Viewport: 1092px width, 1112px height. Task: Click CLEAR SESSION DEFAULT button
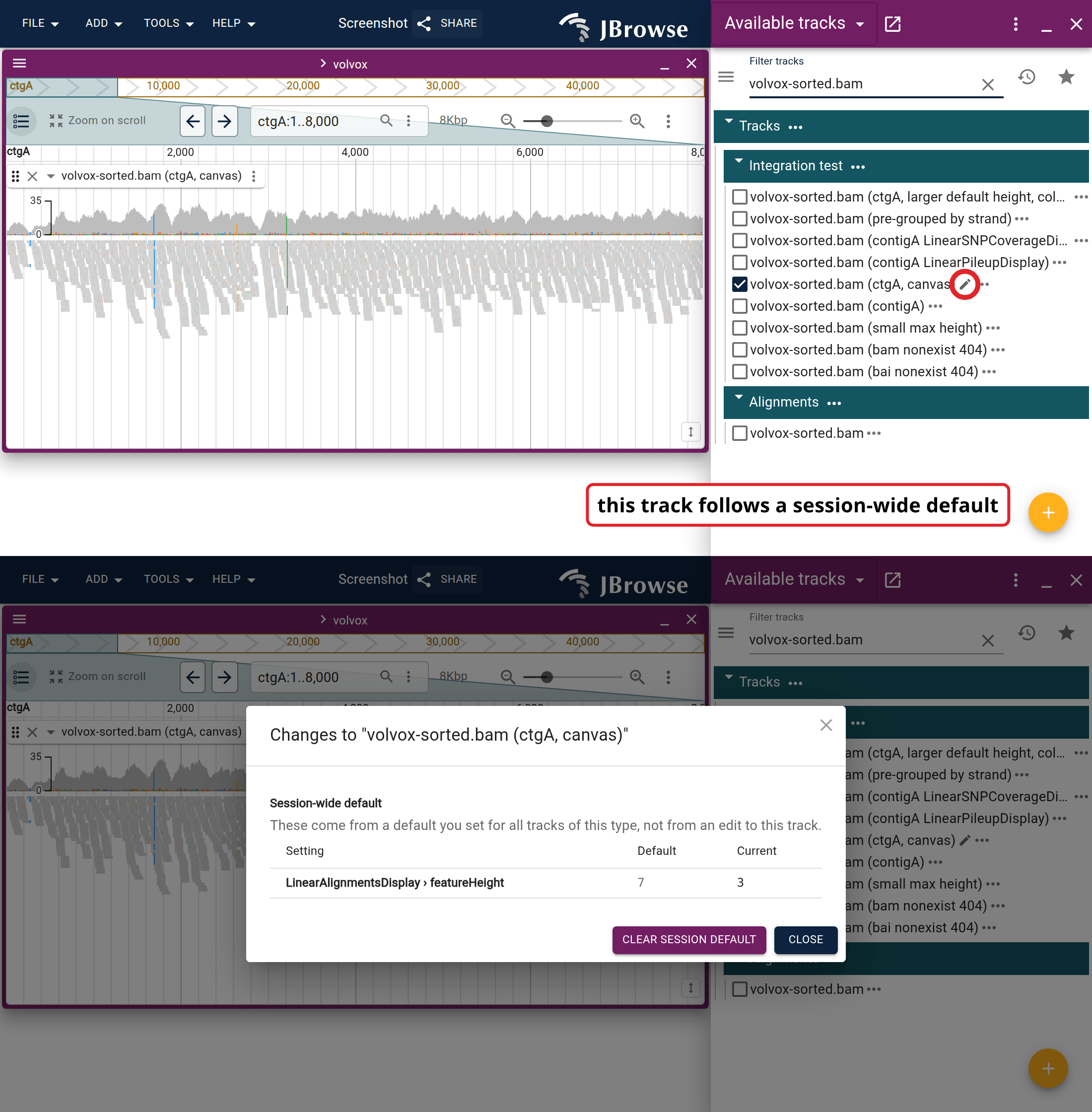pyautogui.click(x=689, y=939)
